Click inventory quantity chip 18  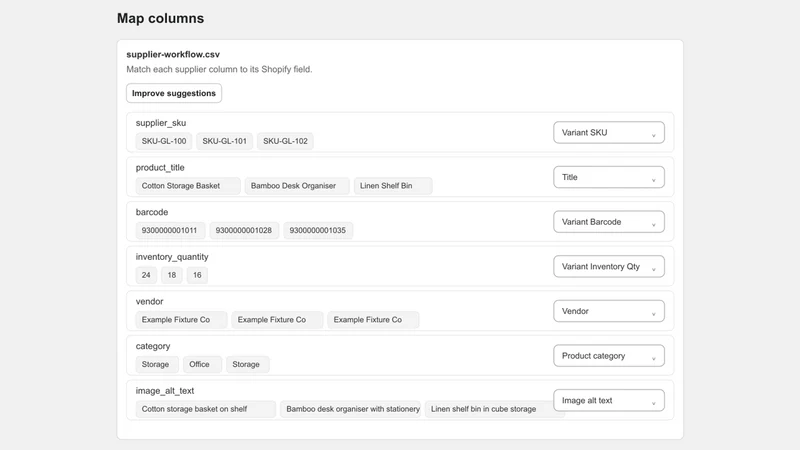(171, 275)
